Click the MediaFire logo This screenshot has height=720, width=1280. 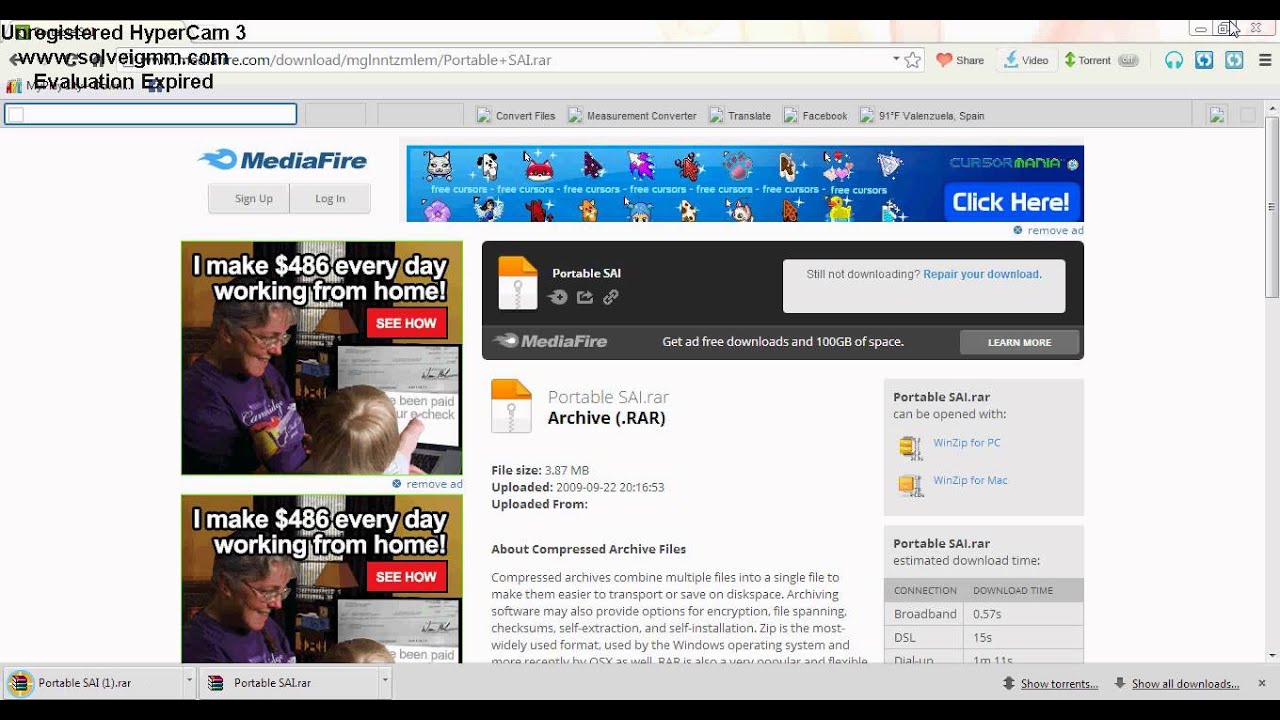coord(282,160)
